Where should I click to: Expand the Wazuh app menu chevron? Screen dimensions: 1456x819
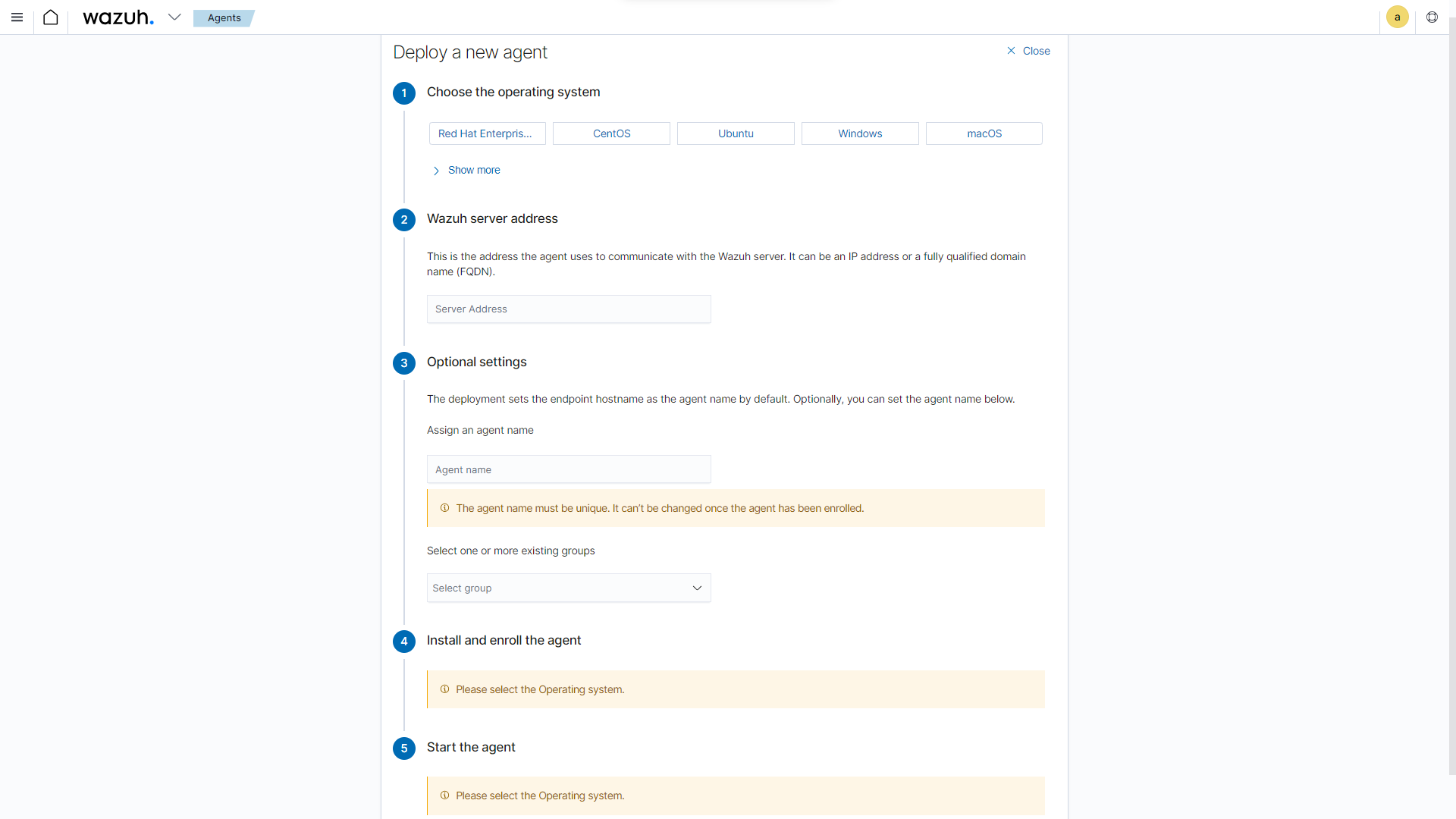[x=174, y=17]
